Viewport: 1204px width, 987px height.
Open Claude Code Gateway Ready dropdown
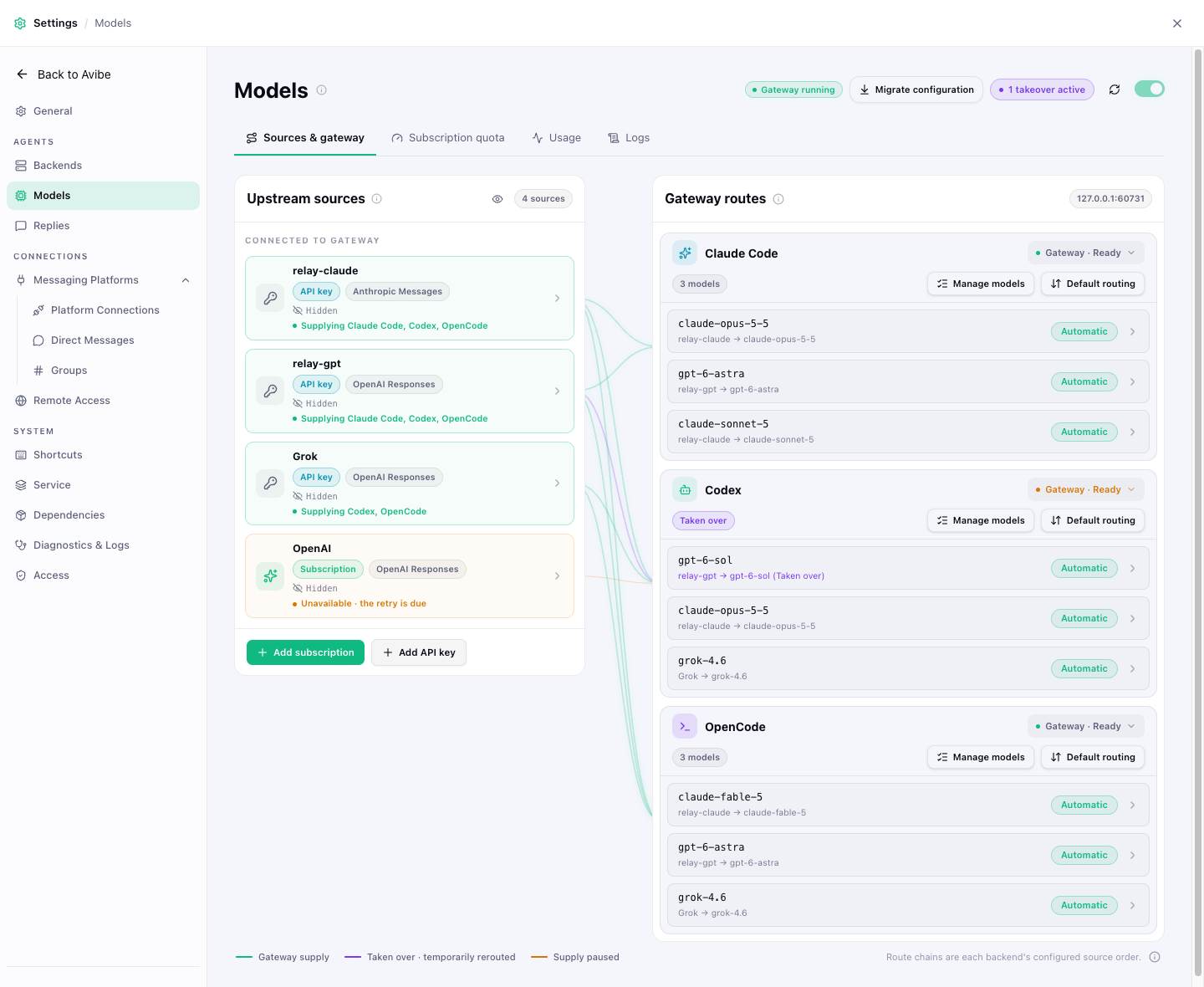[1085, 253]
